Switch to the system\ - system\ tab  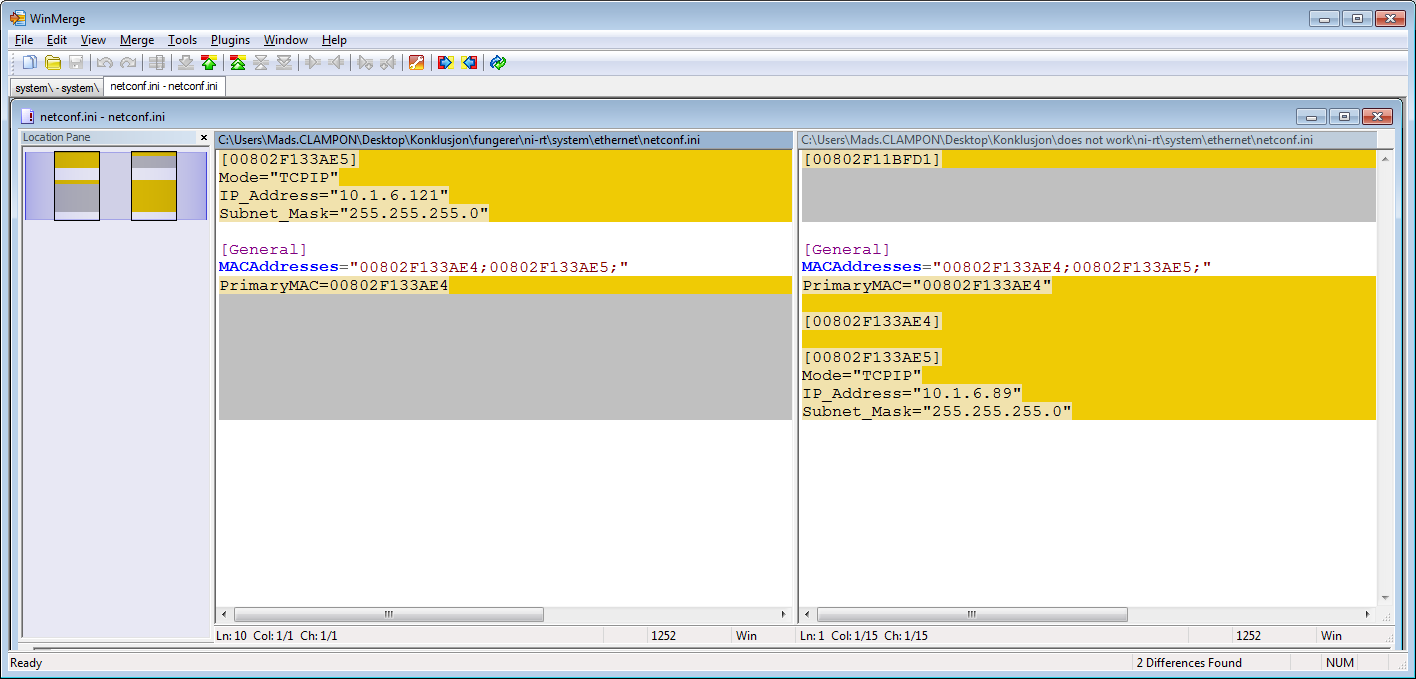[57, 88]
